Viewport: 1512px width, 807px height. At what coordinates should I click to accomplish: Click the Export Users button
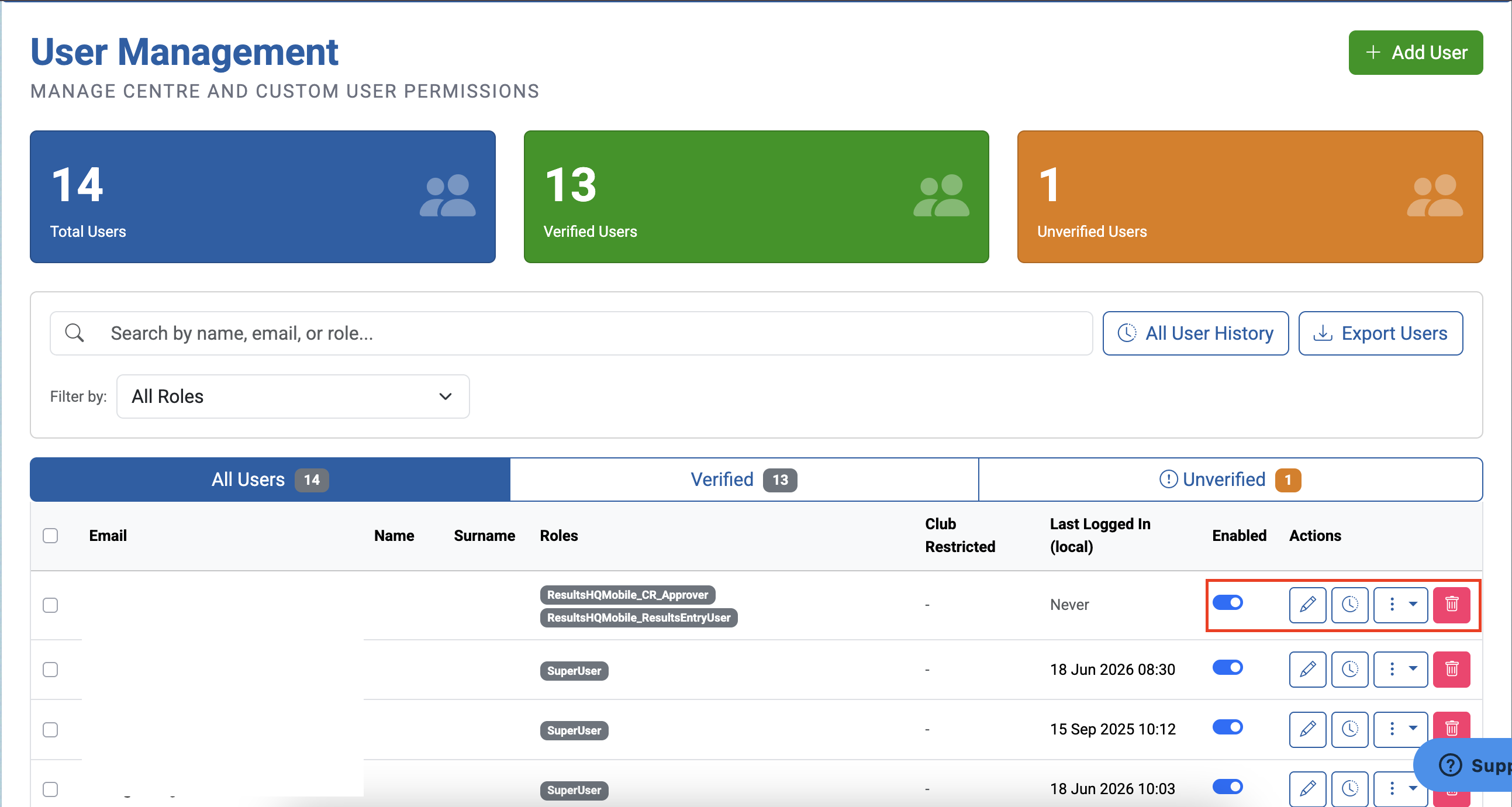coord(1380,333)
